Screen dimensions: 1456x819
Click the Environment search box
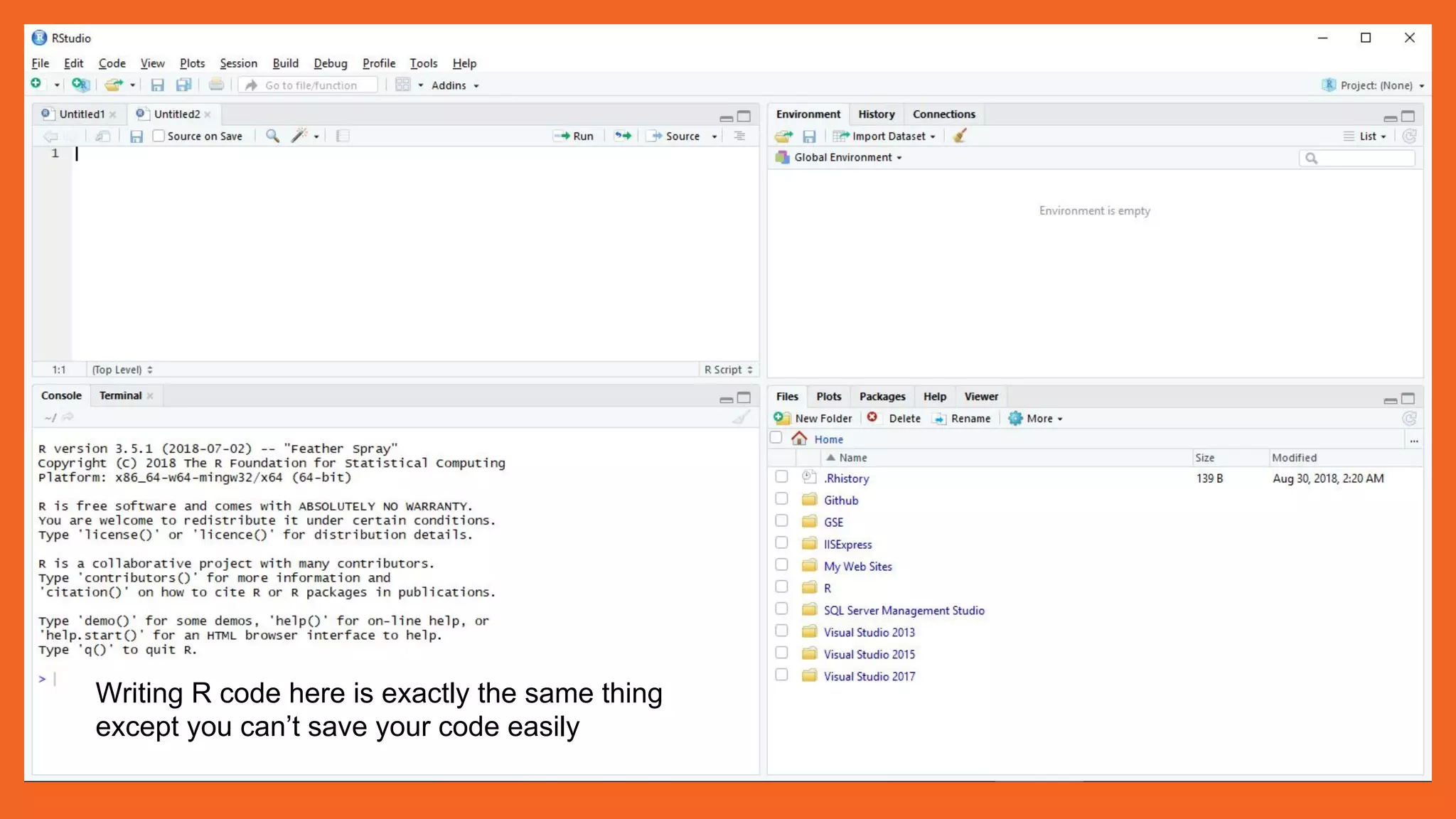pyautogui.click(x=1357, y=158)
